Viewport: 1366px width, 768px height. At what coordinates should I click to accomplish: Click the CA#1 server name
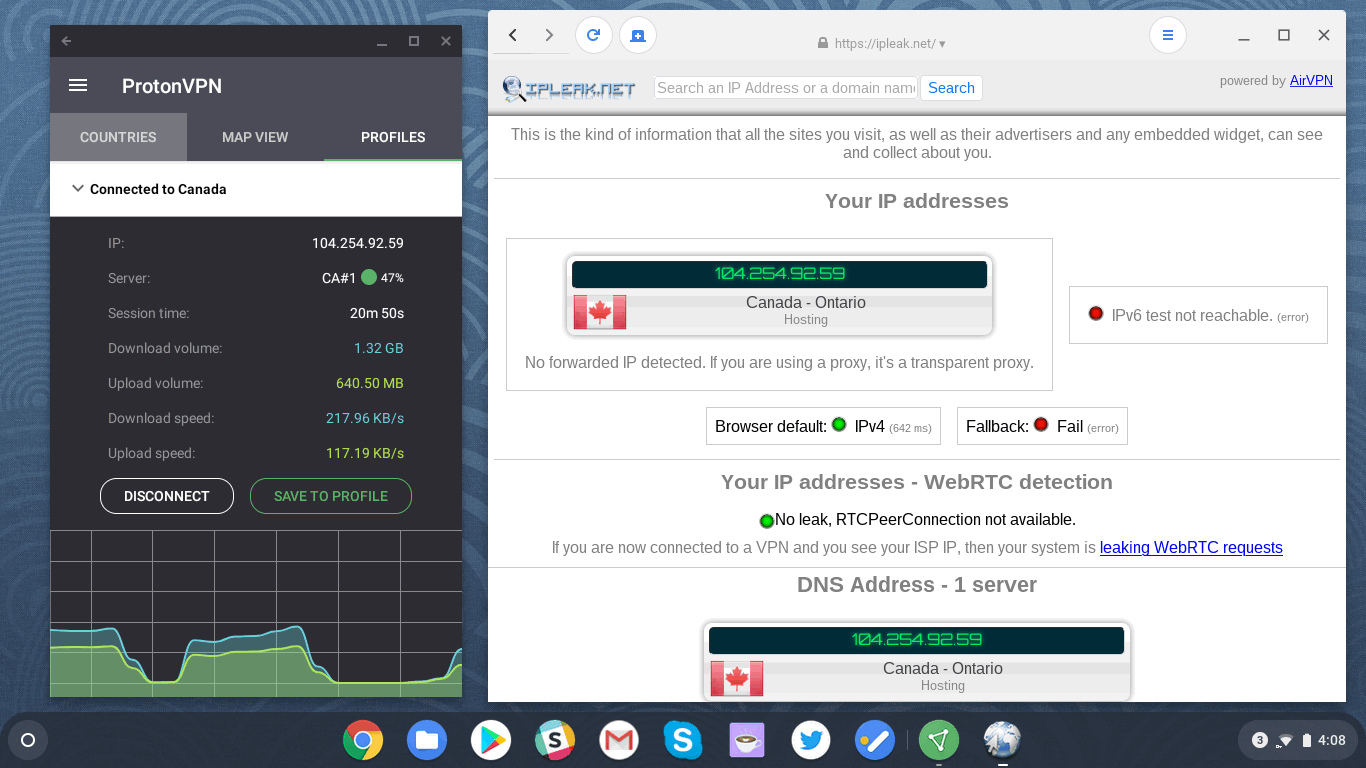339,278
